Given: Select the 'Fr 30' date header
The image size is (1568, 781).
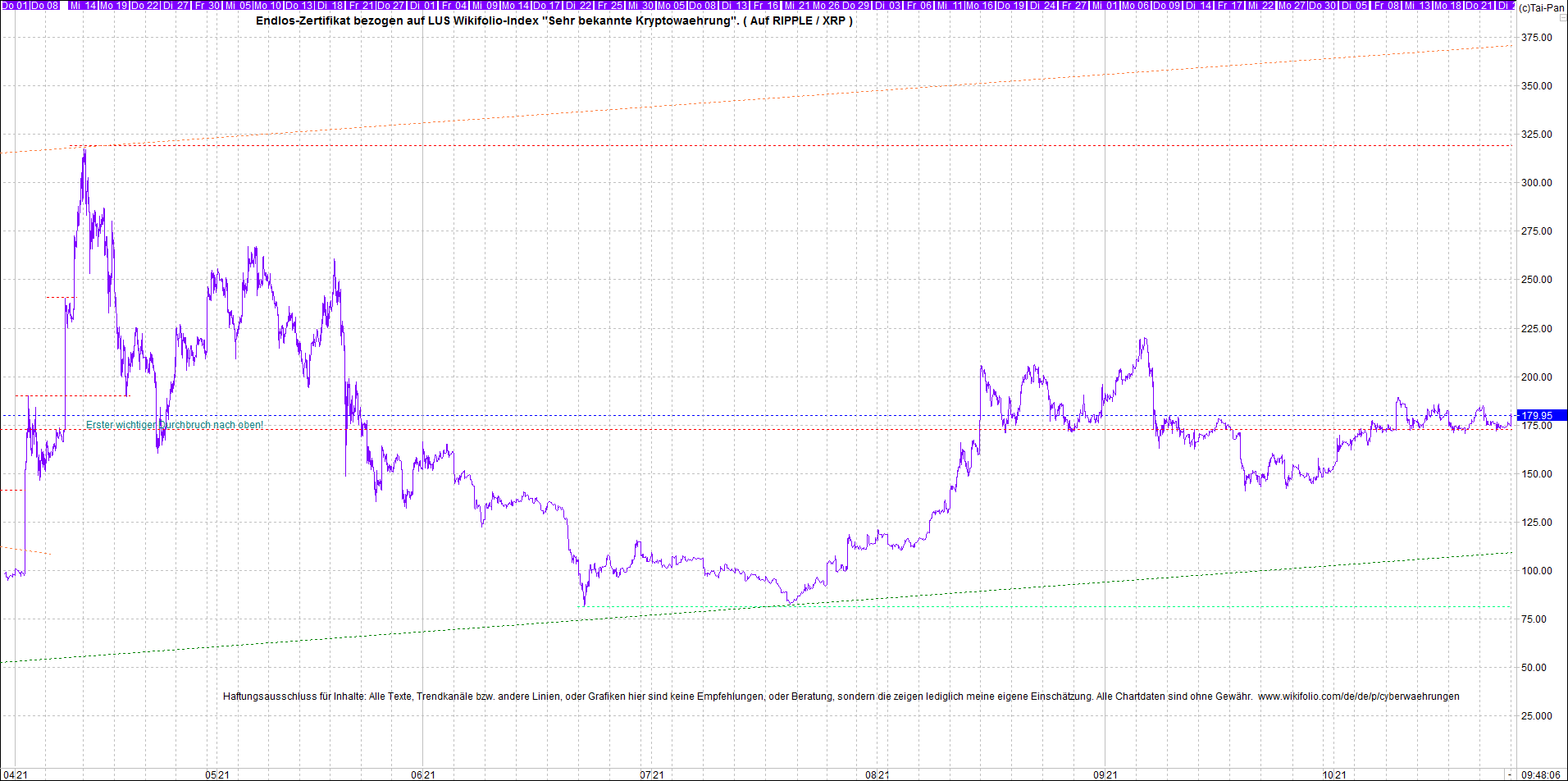Looking at the screenshot, I should coord(207,5).
